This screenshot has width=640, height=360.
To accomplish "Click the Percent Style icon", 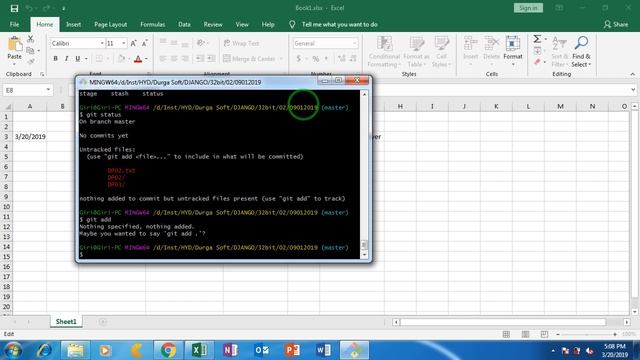I will coord(316,59).
